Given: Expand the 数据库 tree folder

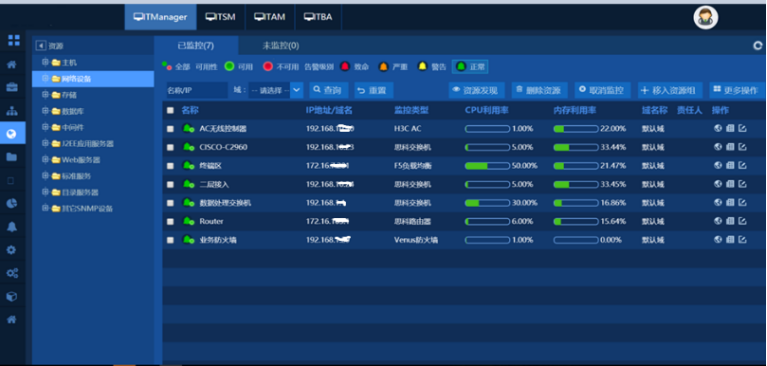Looking at the screenshot, I should 45,111.
